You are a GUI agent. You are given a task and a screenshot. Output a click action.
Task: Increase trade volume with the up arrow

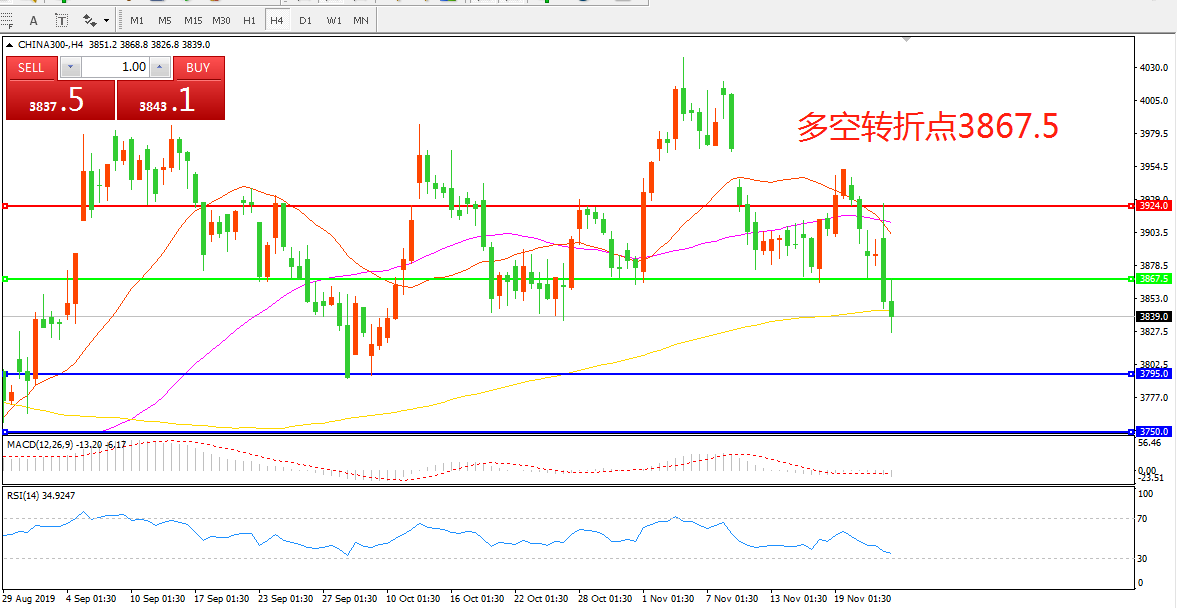click(x=160, y=67)
